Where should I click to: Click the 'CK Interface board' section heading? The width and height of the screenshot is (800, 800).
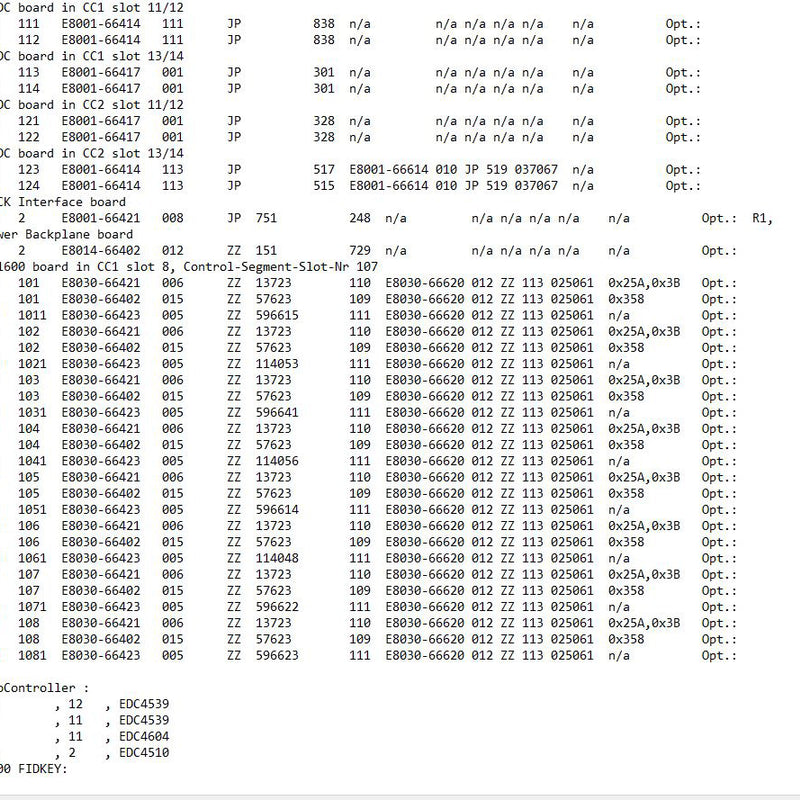pyautogui.click(x=58, y=202)
